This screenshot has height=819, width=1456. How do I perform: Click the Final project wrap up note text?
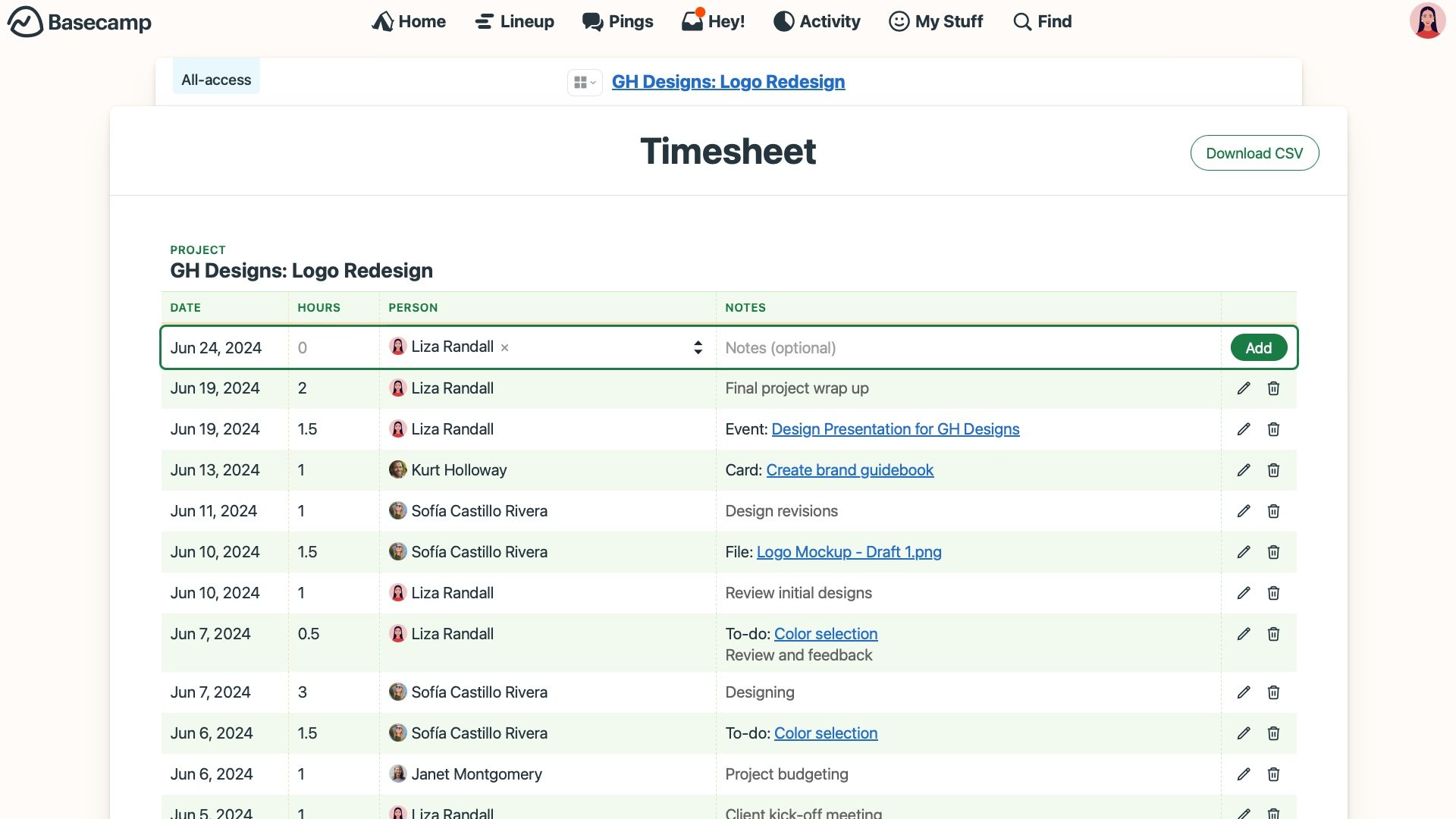796,388
